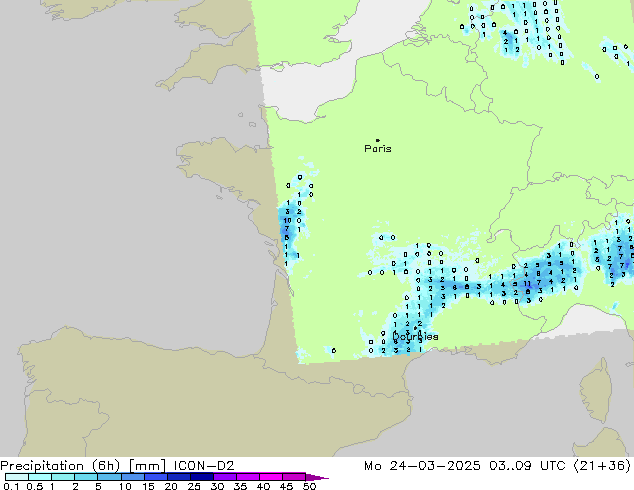Click the legend label '0.1'
Screen dimensions: 634x490
coord(10,486)
